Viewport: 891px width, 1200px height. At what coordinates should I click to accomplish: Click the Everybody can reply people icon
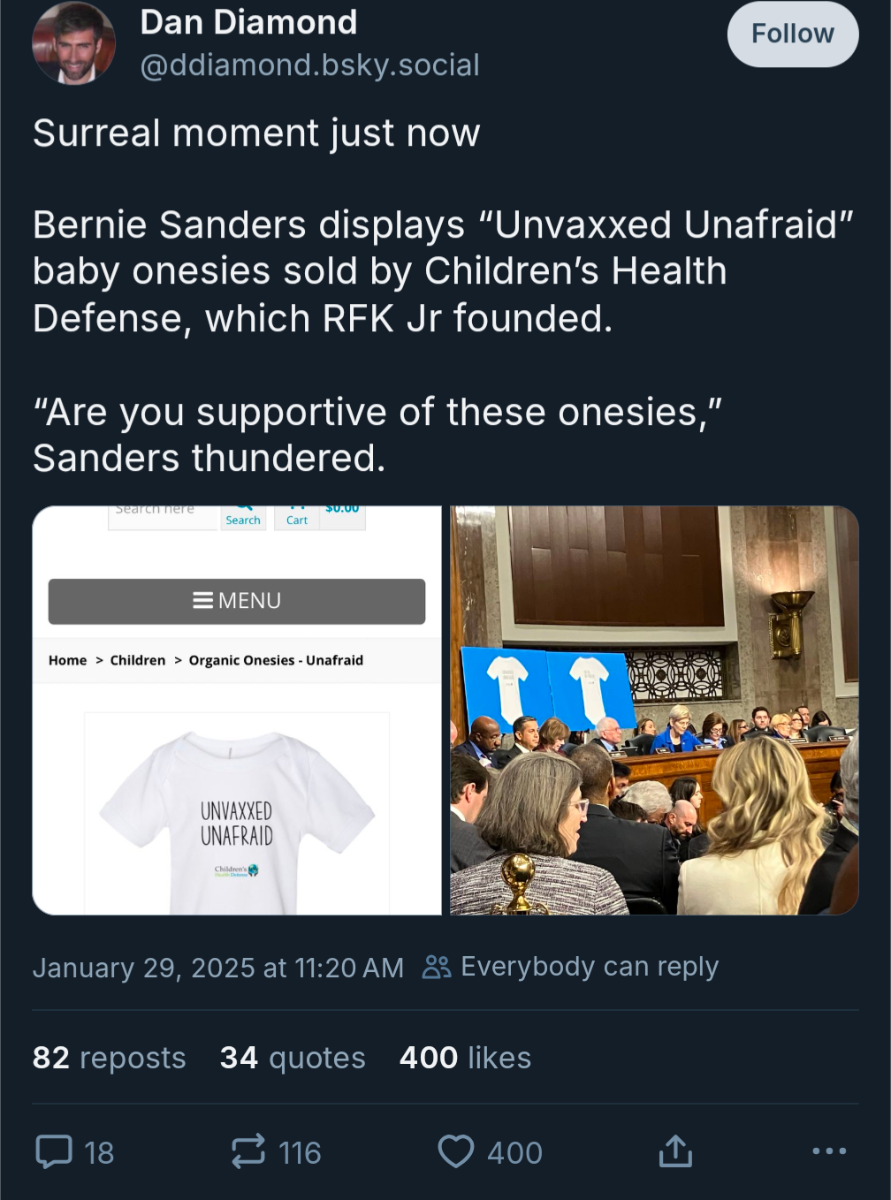[437, 967]
